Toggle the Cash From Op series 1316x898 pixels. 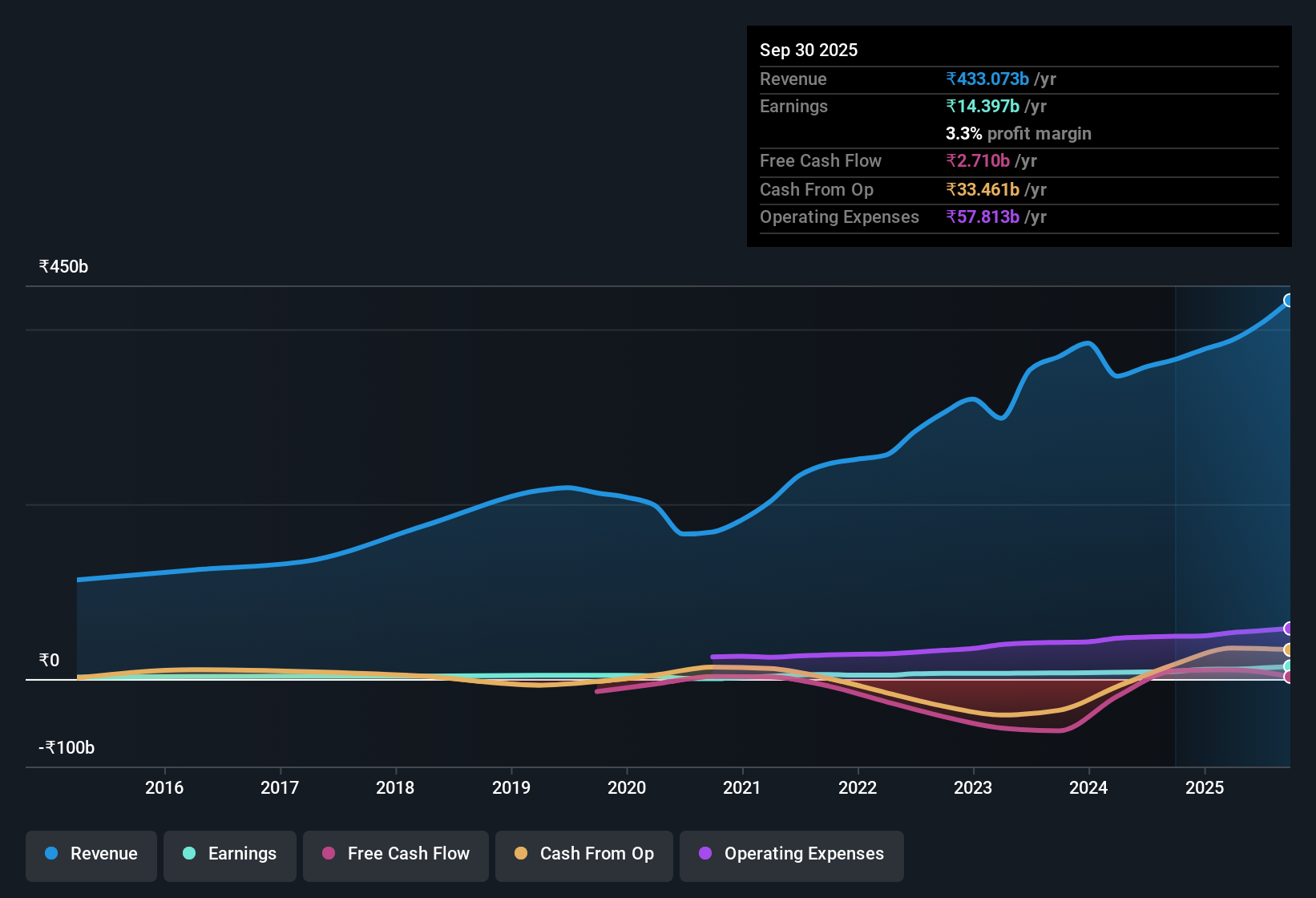583,854
